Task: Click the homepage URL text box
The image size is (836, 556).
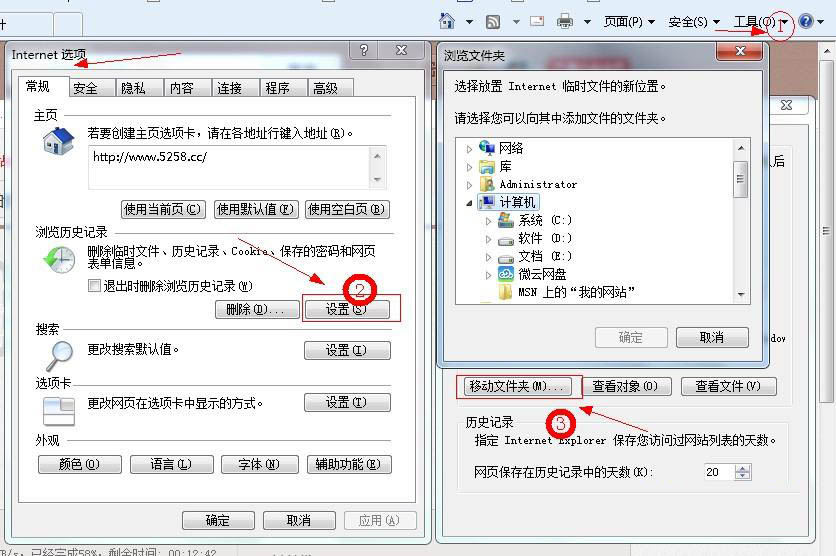Action: point(228,167)
